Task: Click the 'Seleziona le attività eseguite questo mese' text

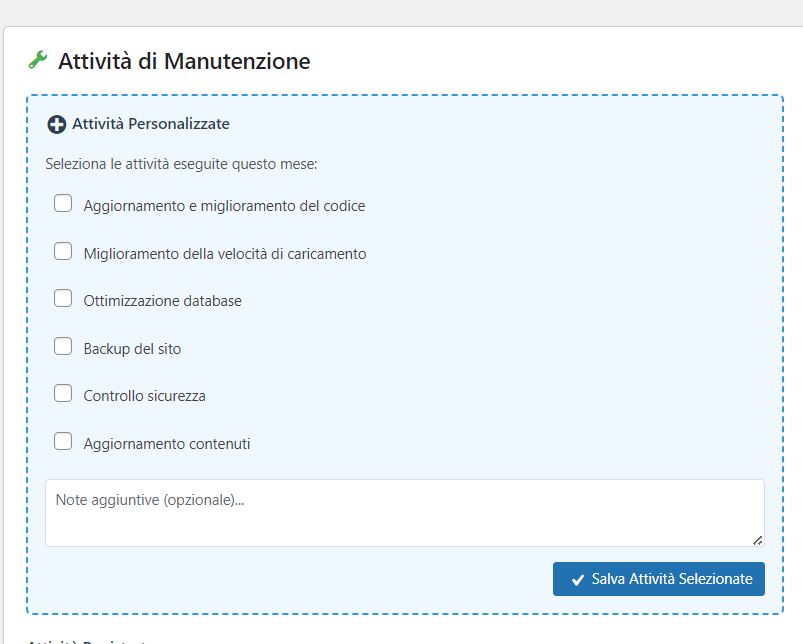Action: [x=181, y=164]
